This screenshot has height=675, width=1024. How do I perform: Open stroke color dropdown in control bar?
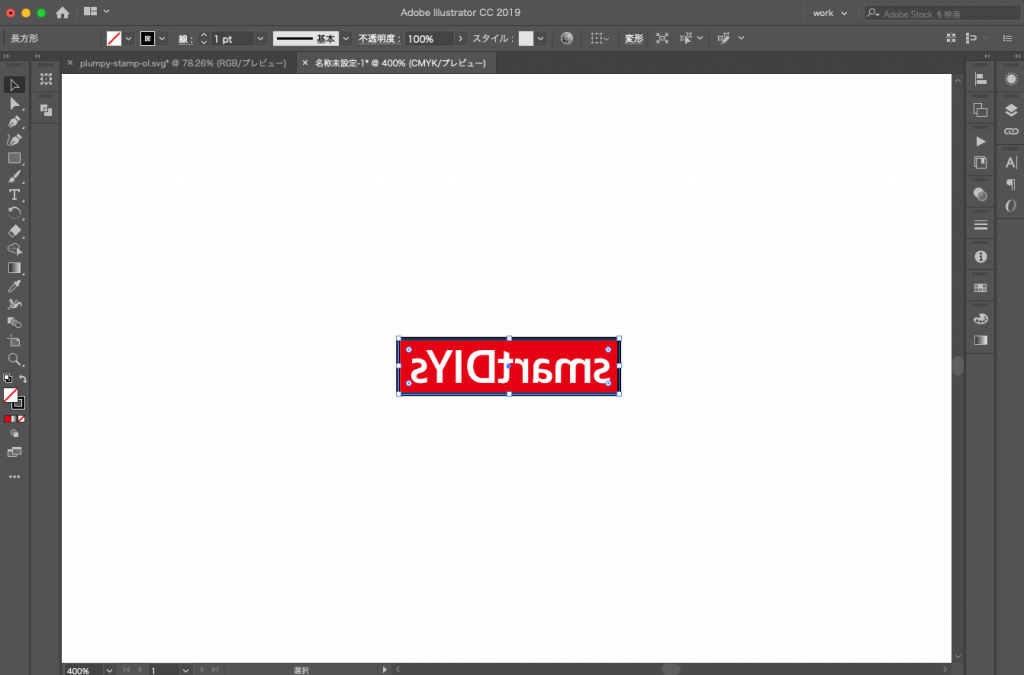pos(163,39)
